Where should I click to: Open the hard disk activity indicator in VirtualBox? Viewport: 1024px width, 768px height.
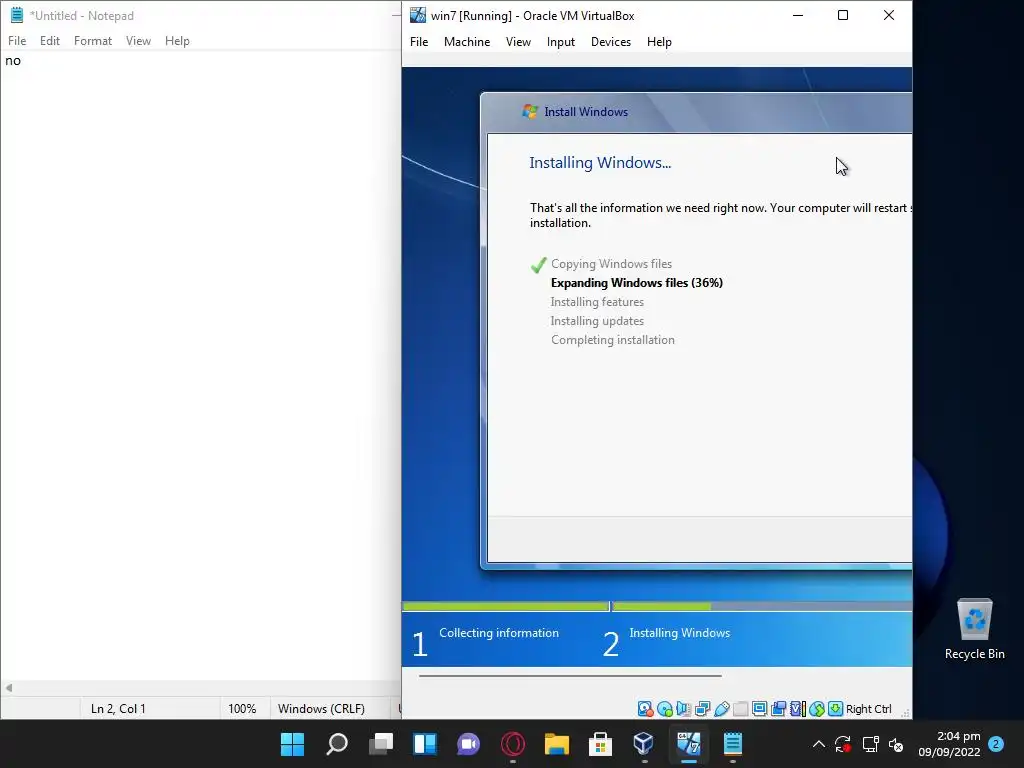645,709
